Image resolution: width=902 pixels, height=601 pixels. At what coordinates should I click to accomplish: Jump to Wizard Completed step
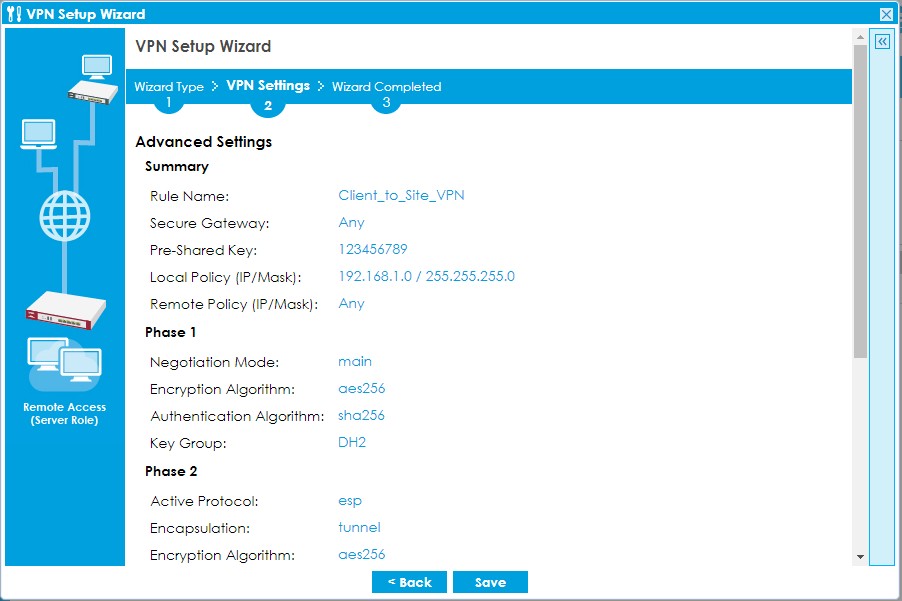tap(386, 87)
